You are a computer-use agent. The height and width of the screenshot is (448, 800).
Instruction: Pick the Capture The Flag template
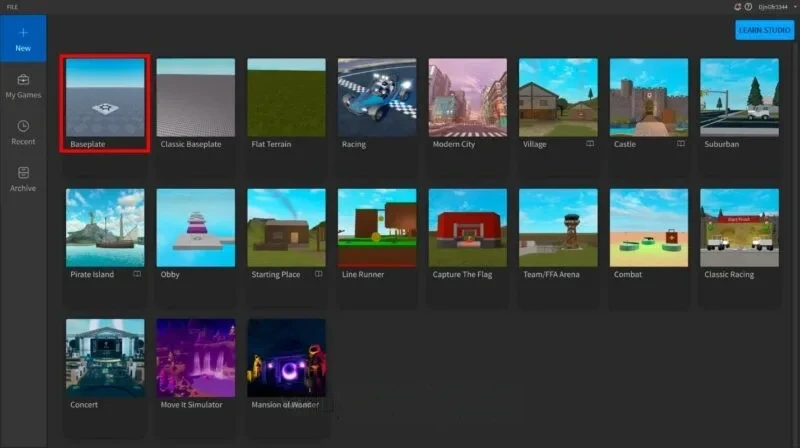pos(468,228)
